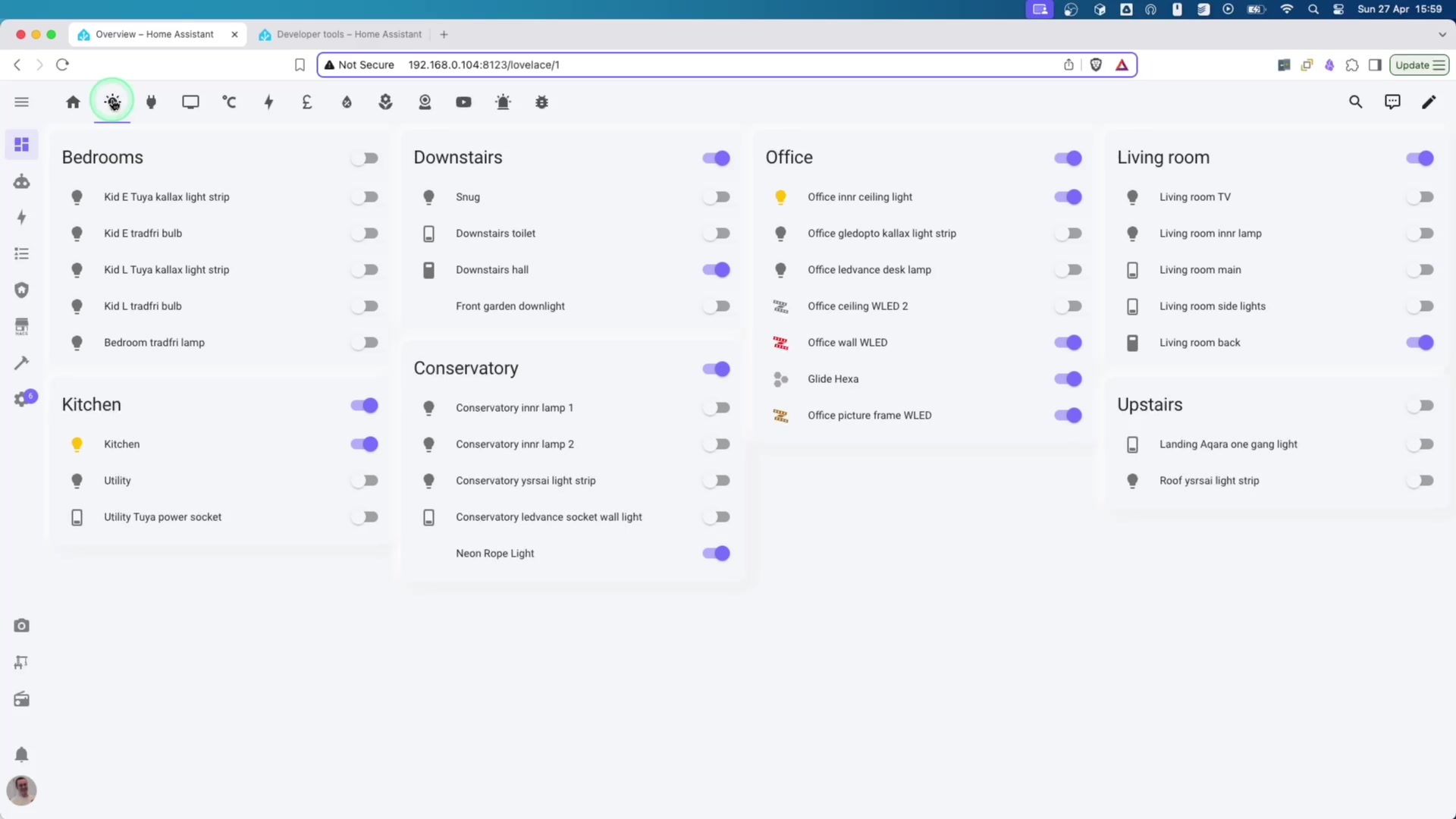This screenshot has width=1456, height=819.
Task: Switch to the Developer tools browser tab
Action: [340, 34]
